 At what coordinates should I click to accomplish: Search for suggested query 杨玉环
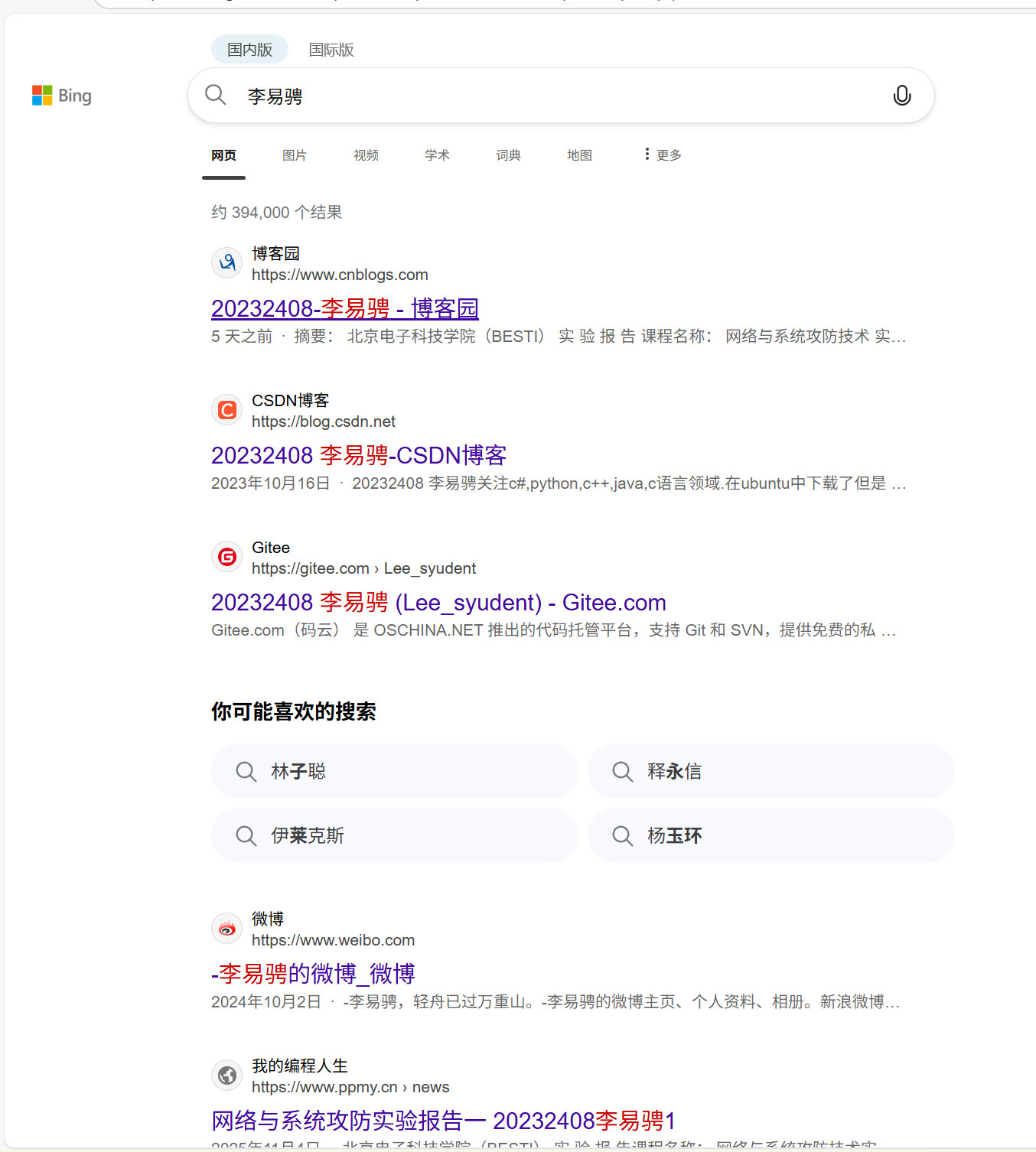pyautogui.click(x=770, y=835)
